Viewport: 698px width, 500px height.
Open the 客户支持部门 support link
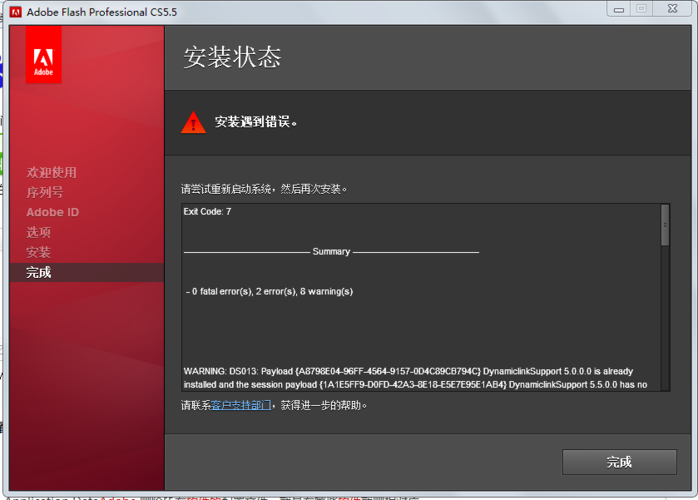[241, 406]
